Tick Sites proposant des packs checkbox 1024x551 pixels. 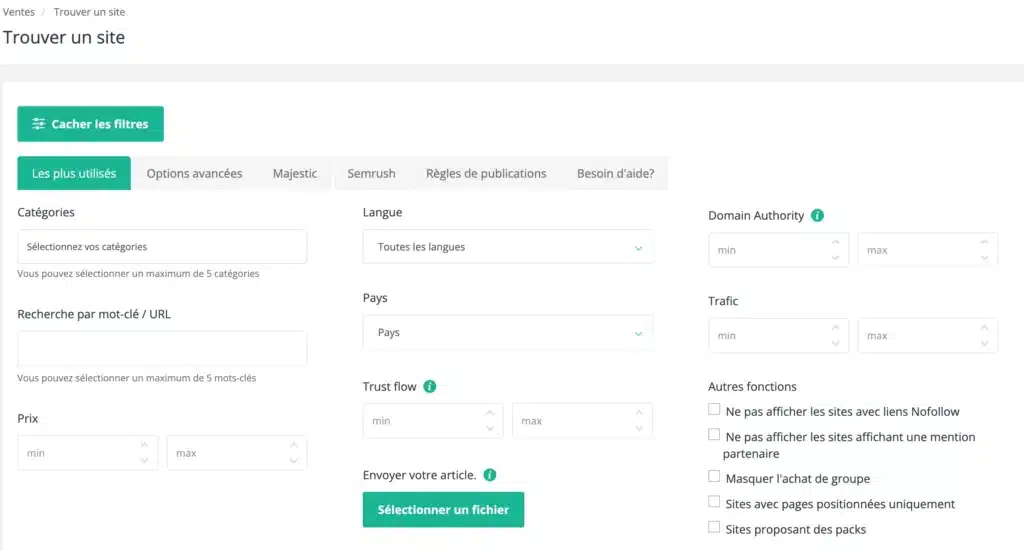[x=714, y=528]
